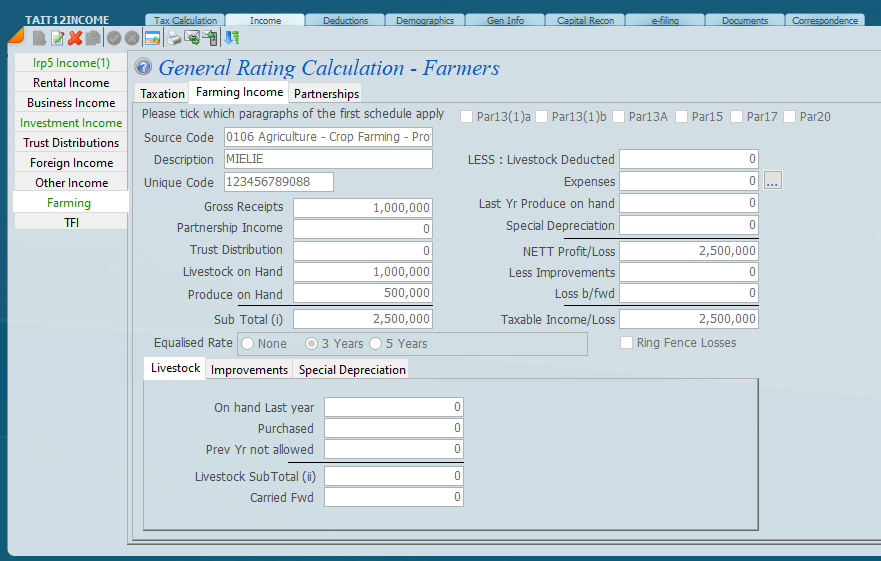Click the printer icon in toolbar

(174, 38)
